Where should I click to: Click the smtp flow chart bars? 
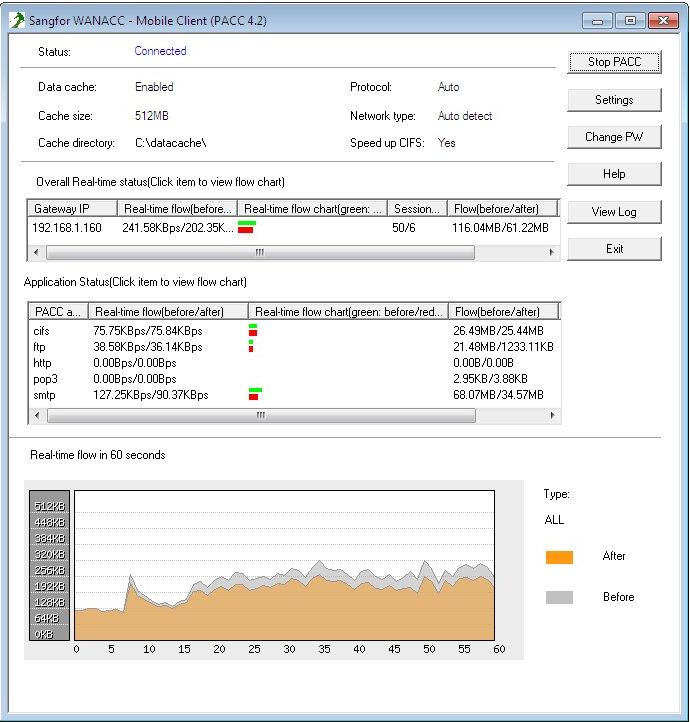pyautogui.click(x=255, y=394)
